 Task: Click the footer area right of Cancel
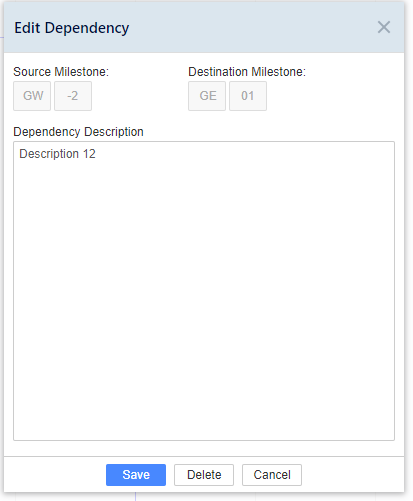coord(353,475)
